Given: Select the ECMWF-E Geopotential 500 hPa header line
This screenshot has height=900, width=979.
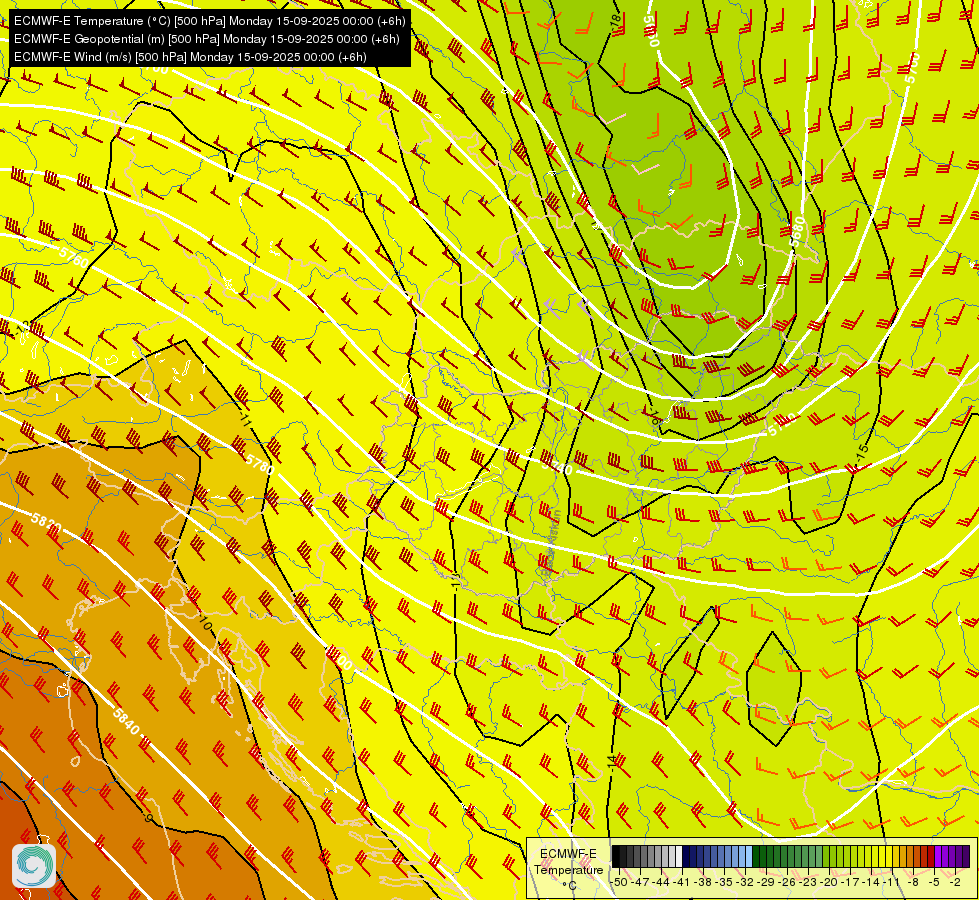Looking at the screenshot, I should tap(207, 39).
